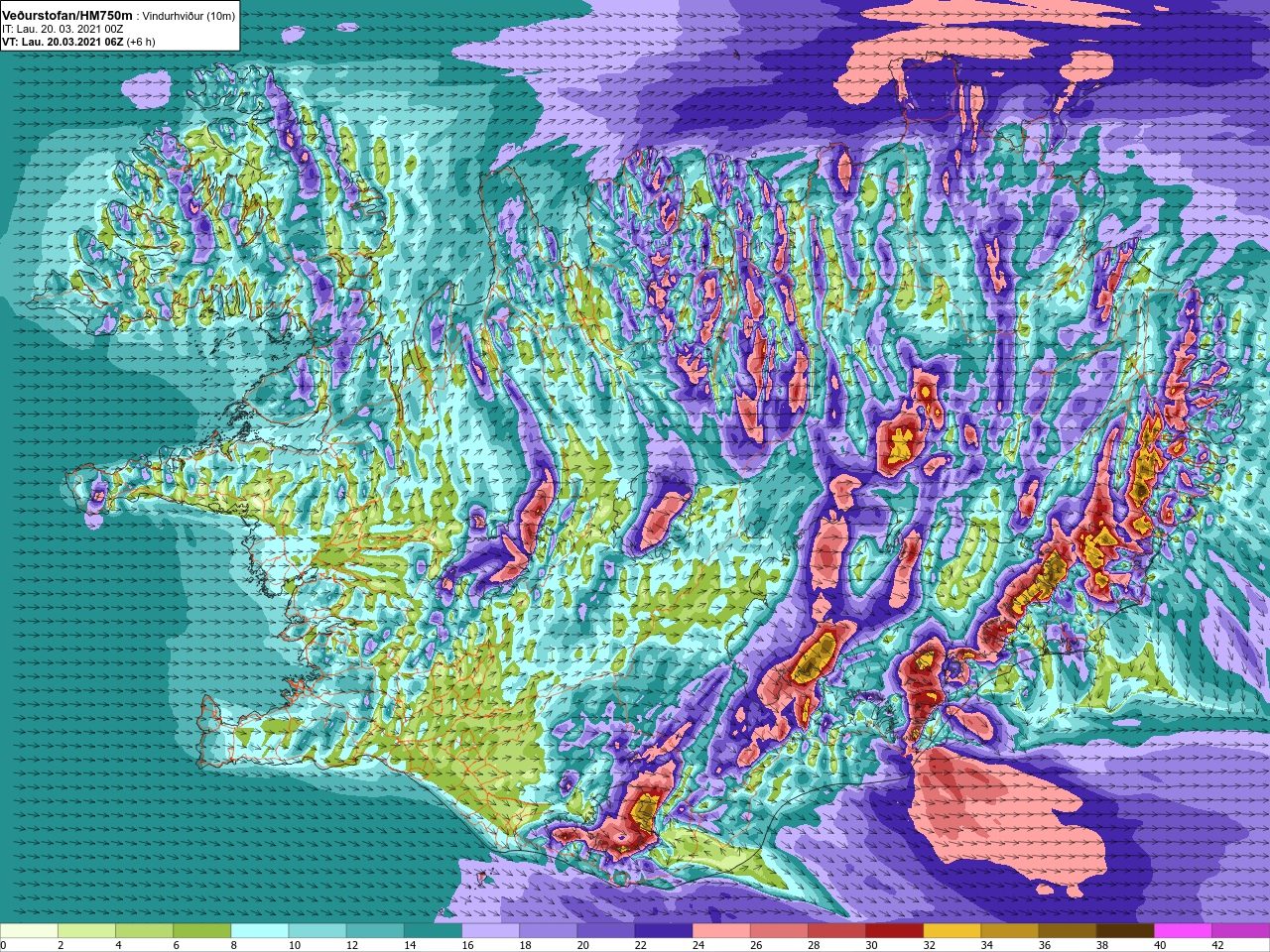
Task: Click the legend scale number 4
Action: pos(118,945)
